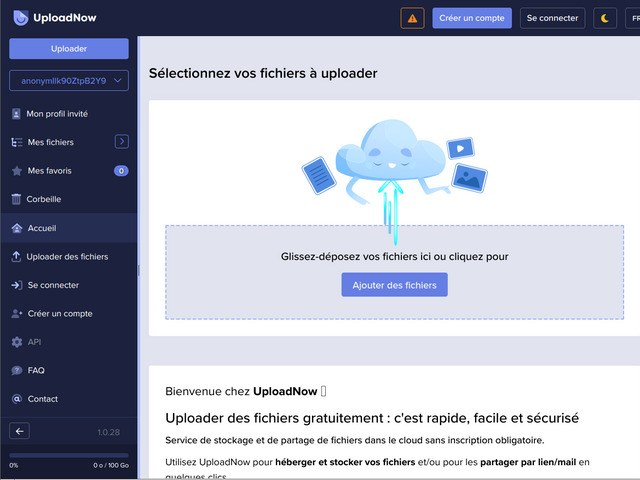Viewport: 640px width, 480px height.
Task: Select Corbeille menu label
Action: click(x=44, y=199)
